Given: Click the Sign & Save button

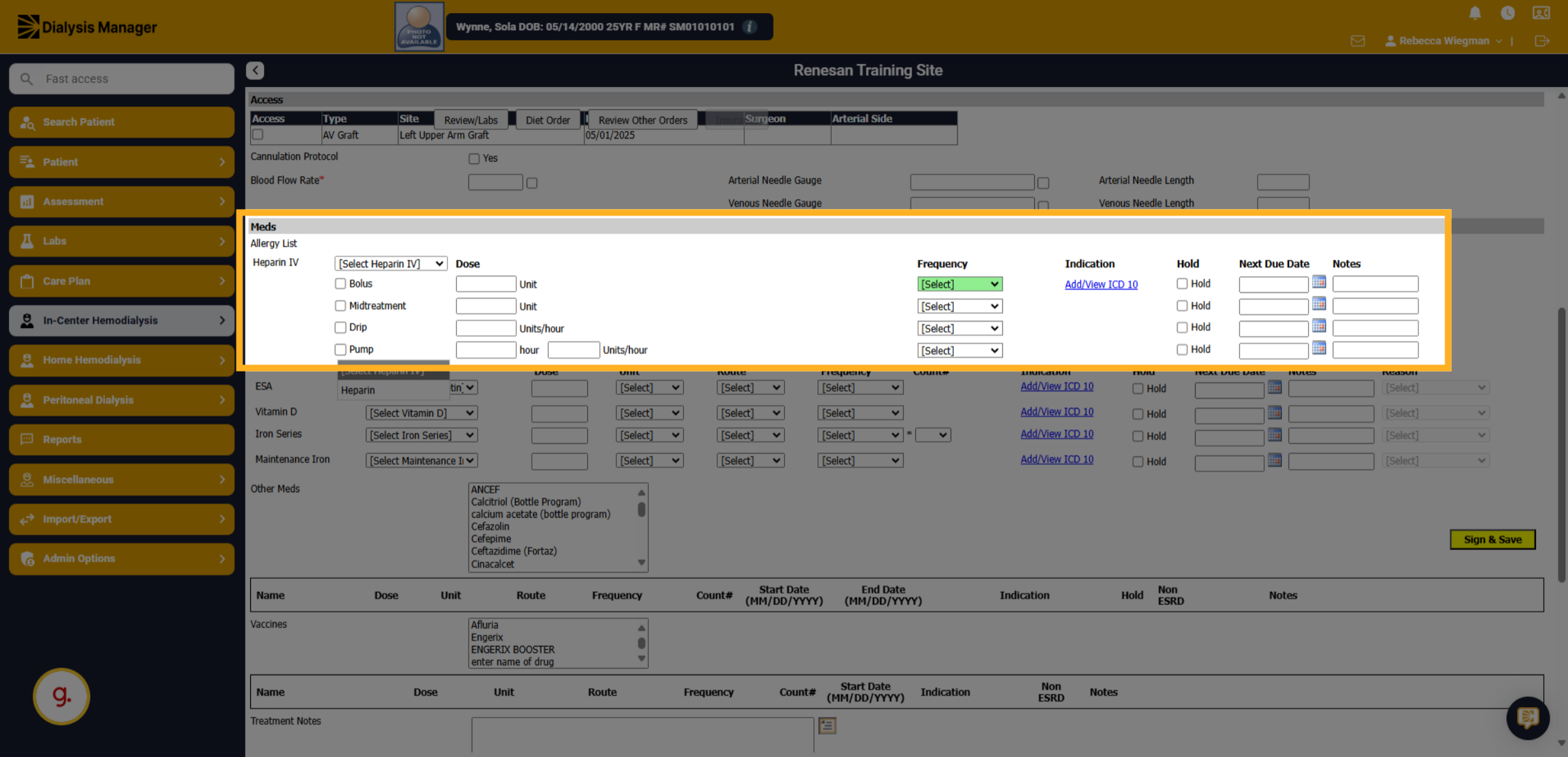Looking at the screenshot, I should 1492,540.
